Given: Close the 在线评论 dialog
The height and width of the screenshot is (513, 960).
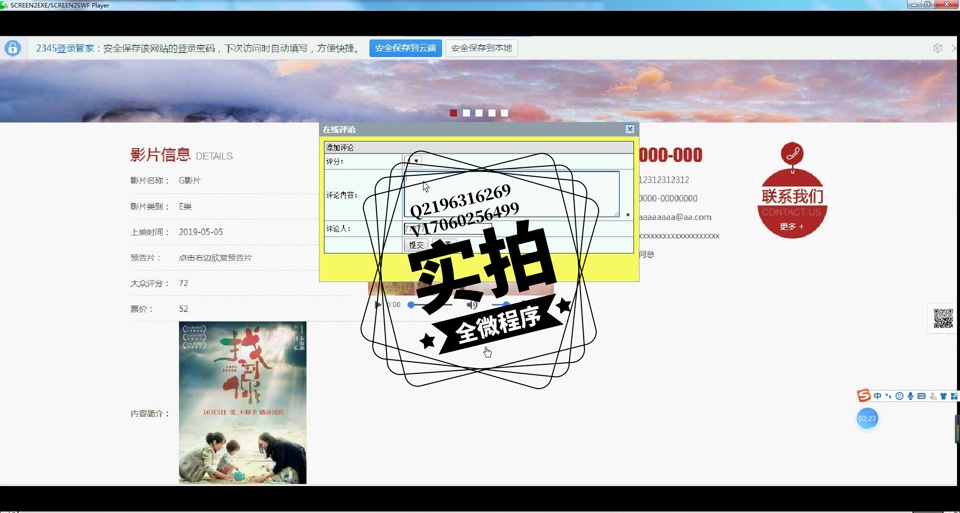Looking at the screenshot, I should point(629,129).
